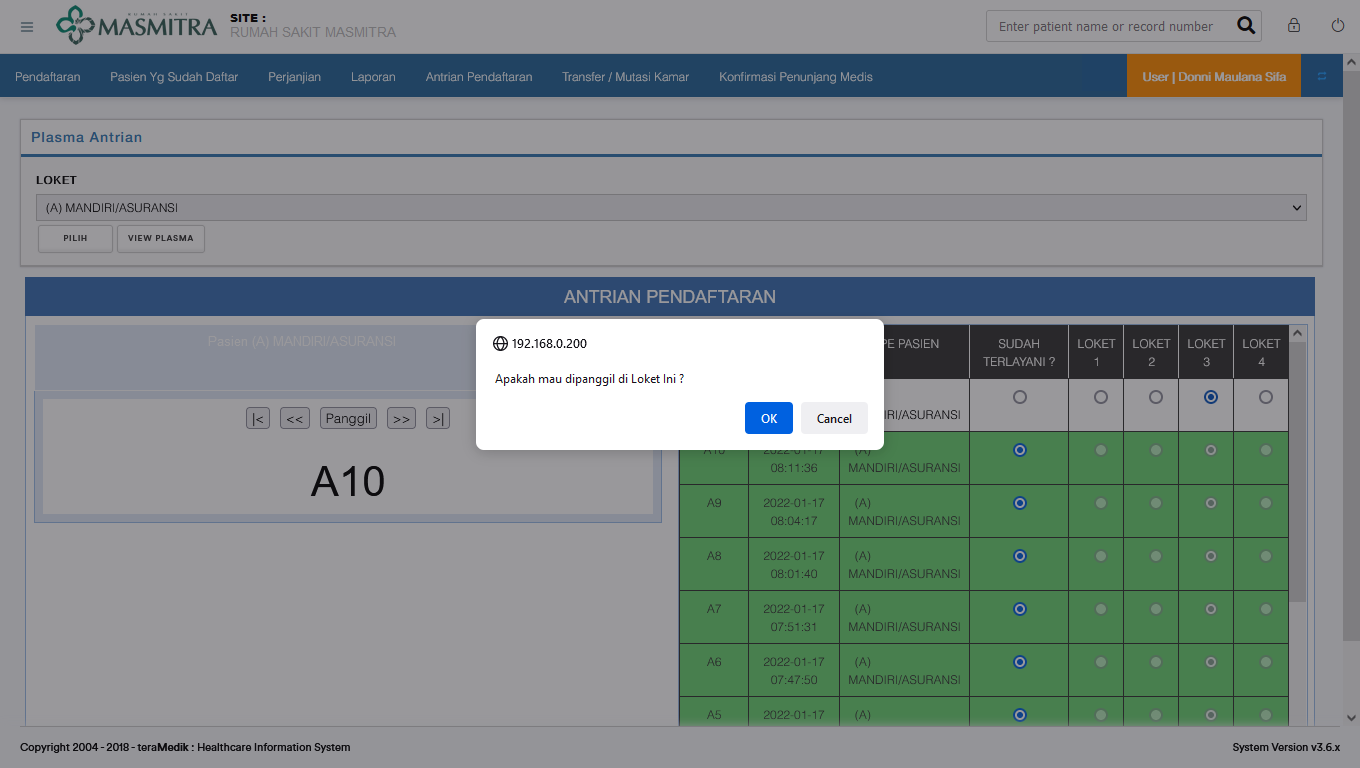Click the lock screen padlock icon

[x=1294, y=26]
